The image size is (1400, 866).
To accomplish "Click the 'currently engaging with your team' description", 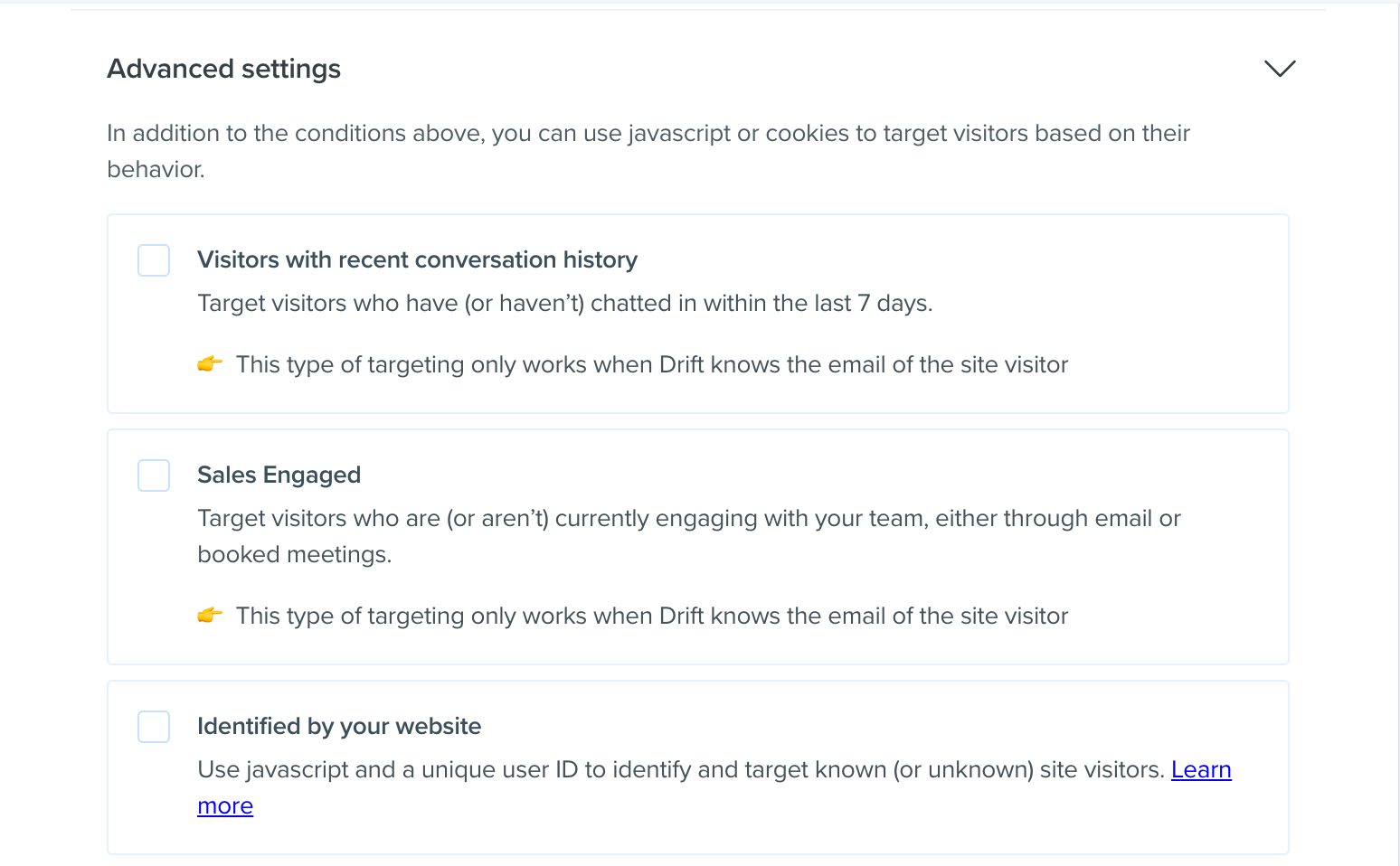I will (689, 519).
